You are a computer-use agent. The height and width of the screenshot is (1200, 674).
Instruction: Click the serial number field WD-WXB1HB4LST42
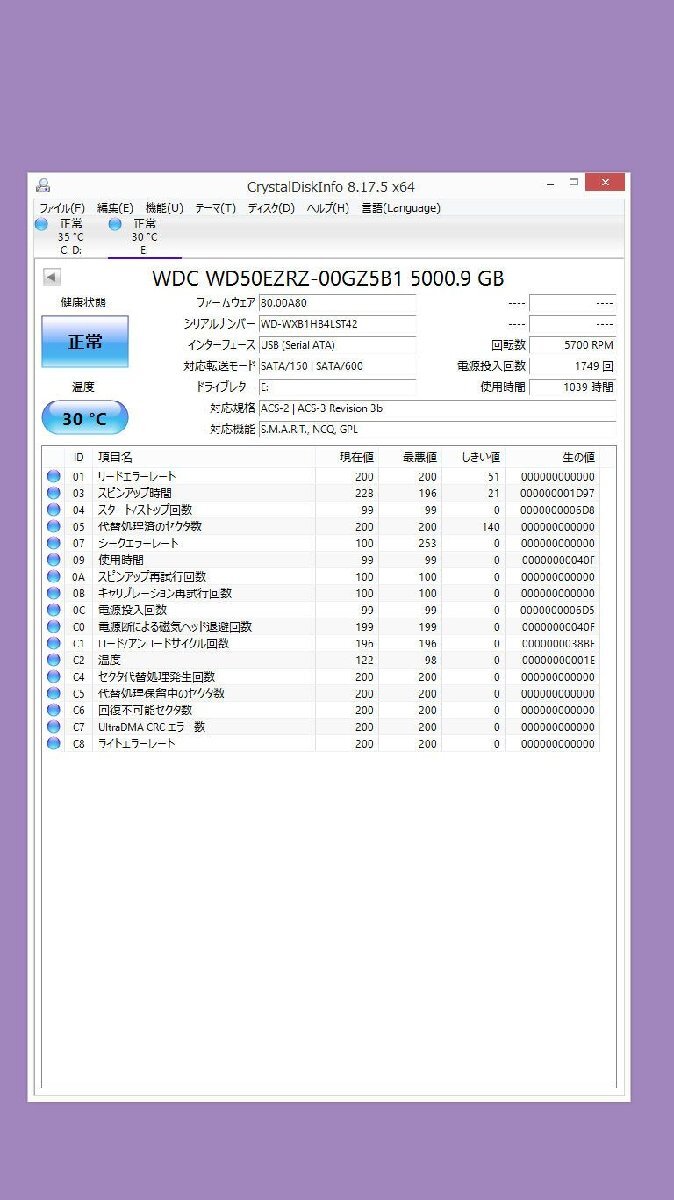pos(337,324)
